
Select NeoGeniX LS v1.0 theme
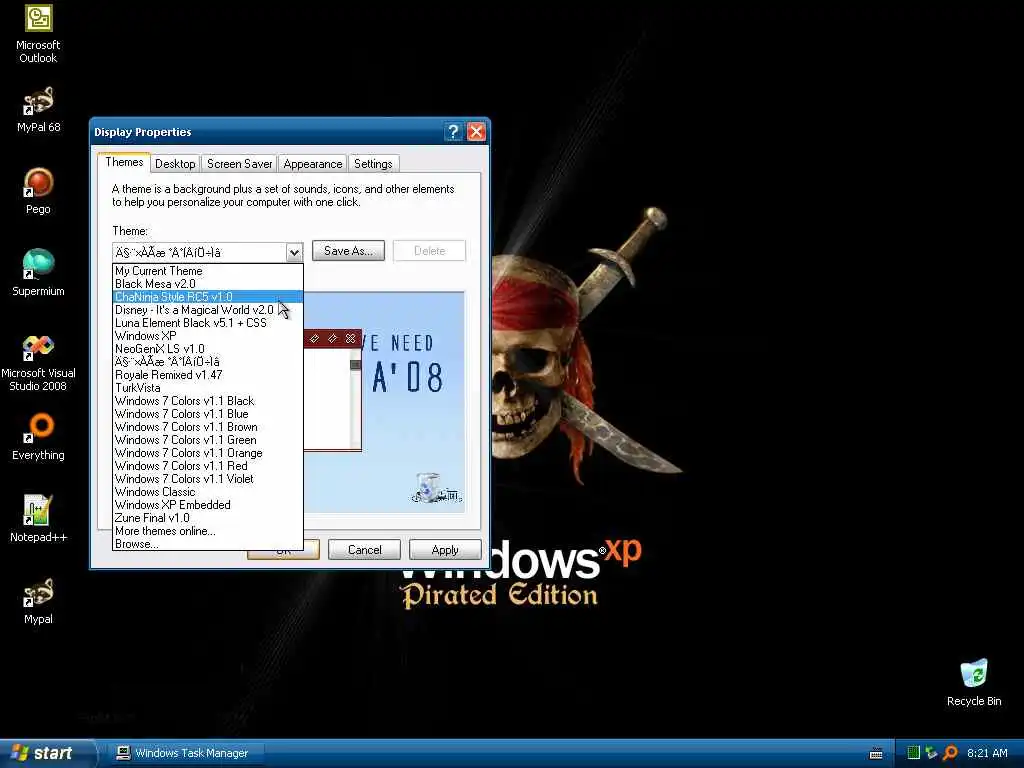point(208,349)
